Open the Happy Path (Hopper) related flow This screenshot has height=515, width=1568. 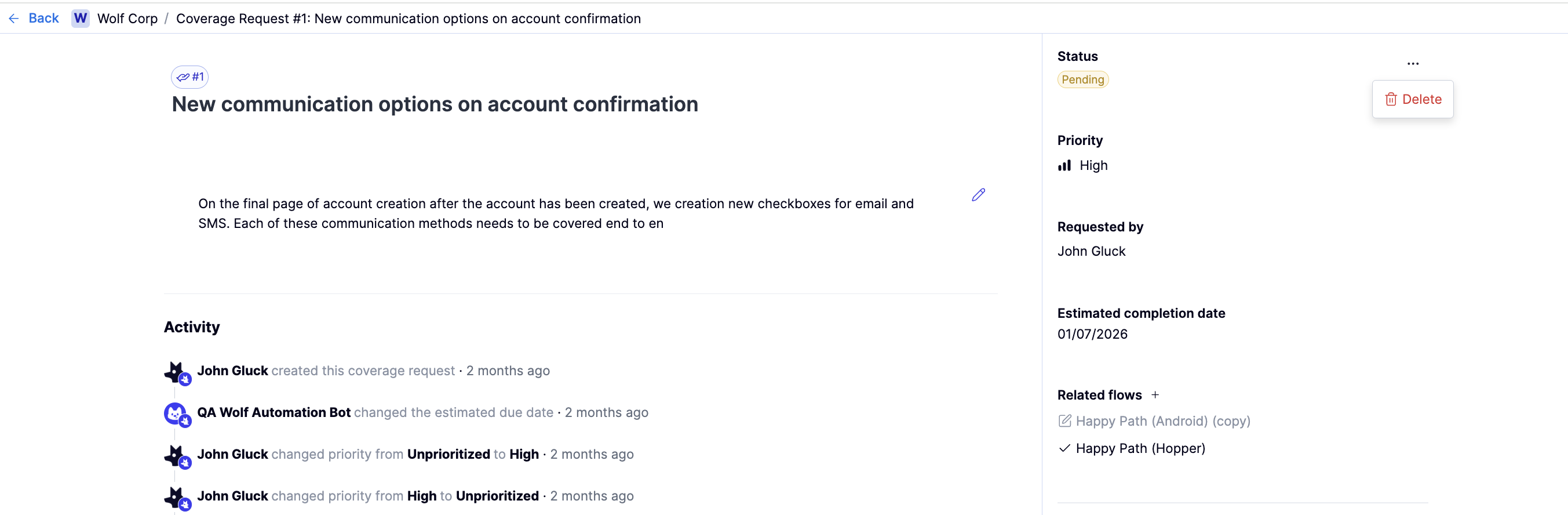tap(1139, 448)
